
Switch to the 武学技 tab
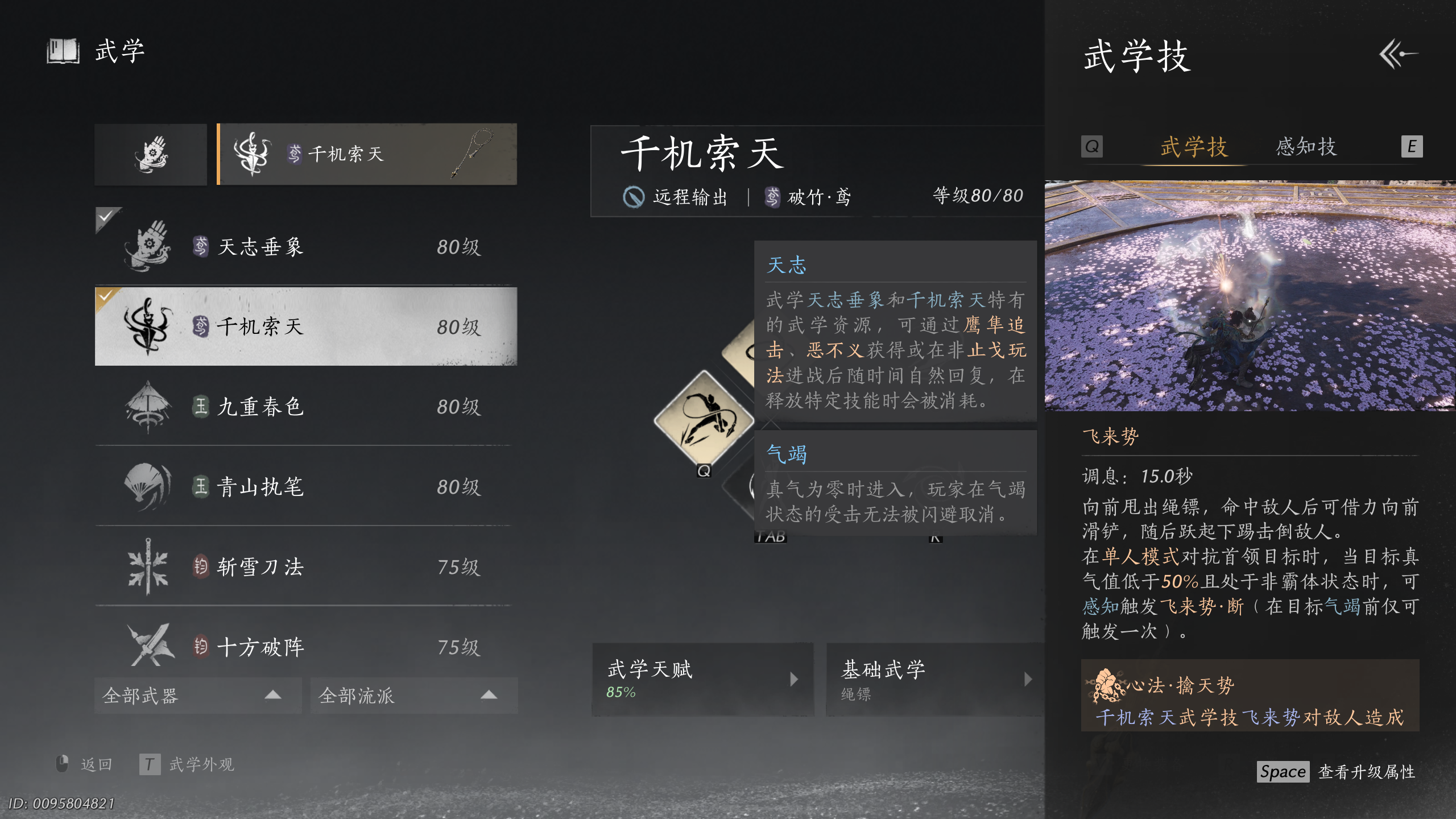click(x=1194, y=147)
